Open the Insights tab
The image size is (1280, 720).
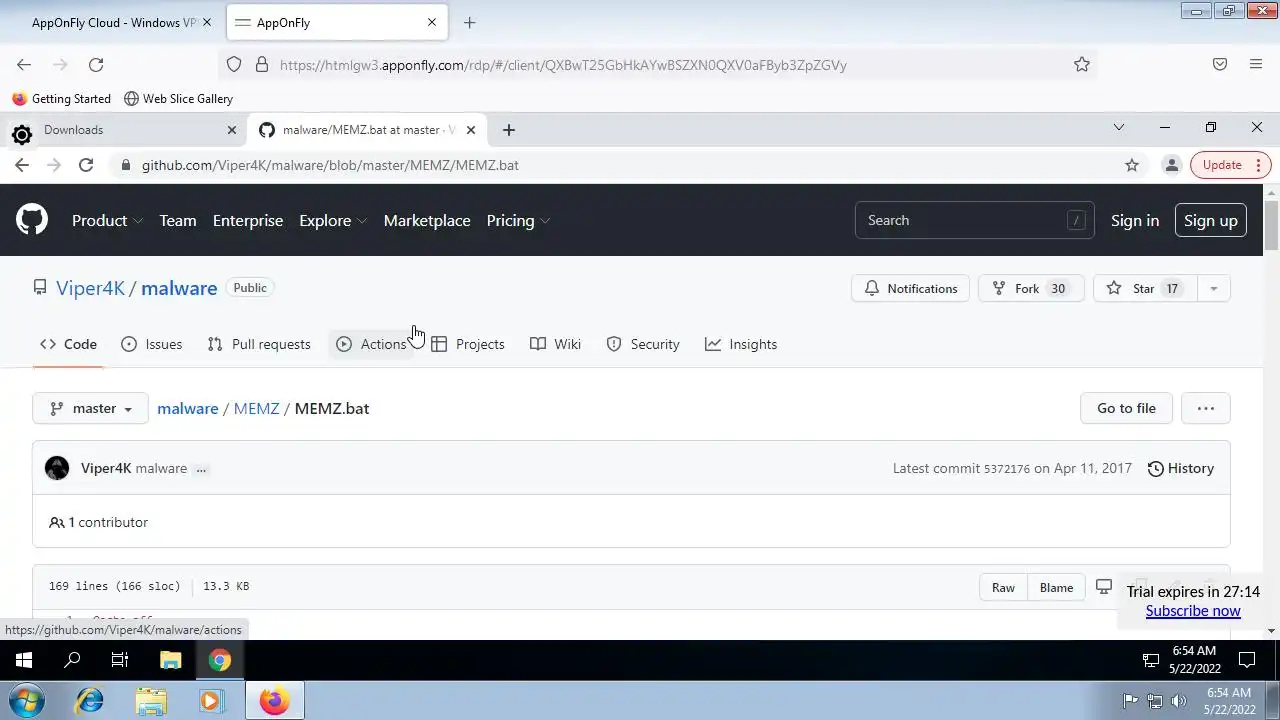(741, 344)
